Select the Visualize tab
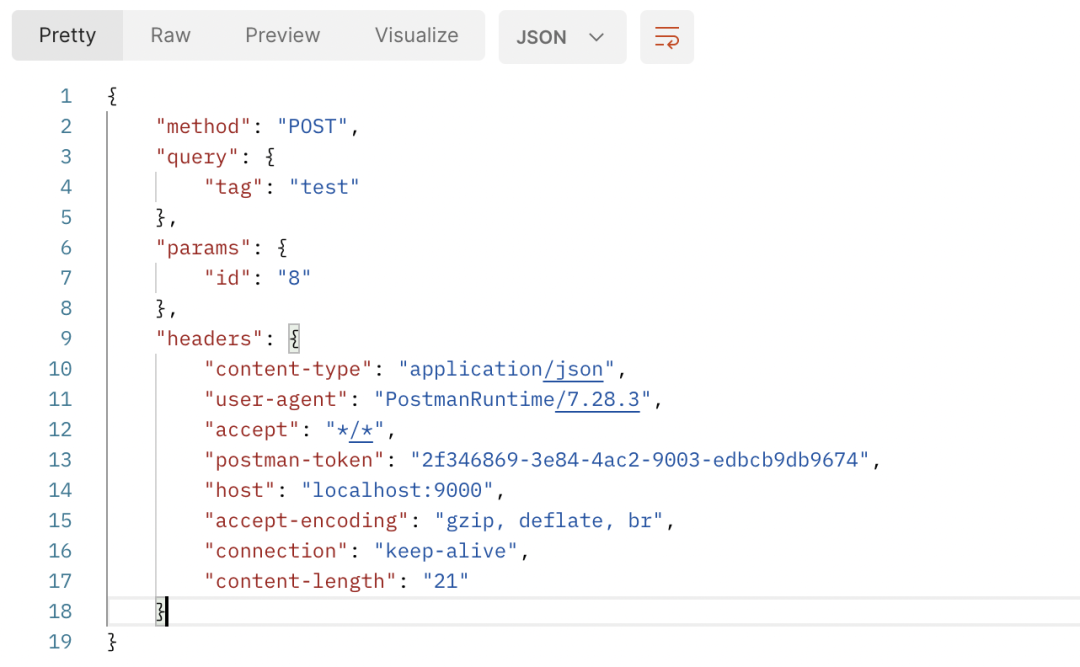 click(x=416, y=35)
